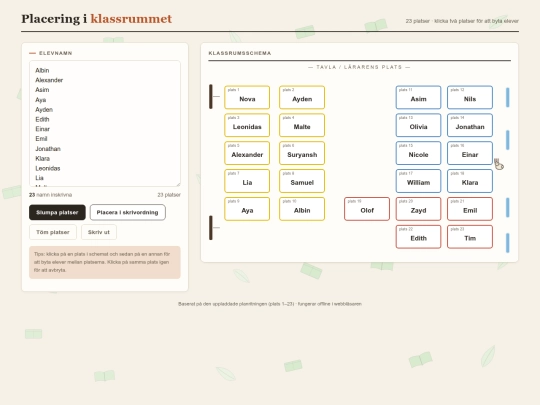Click the name Lia in the list
540x405 pixels.
pyautogui.click(x=39, y=178)
